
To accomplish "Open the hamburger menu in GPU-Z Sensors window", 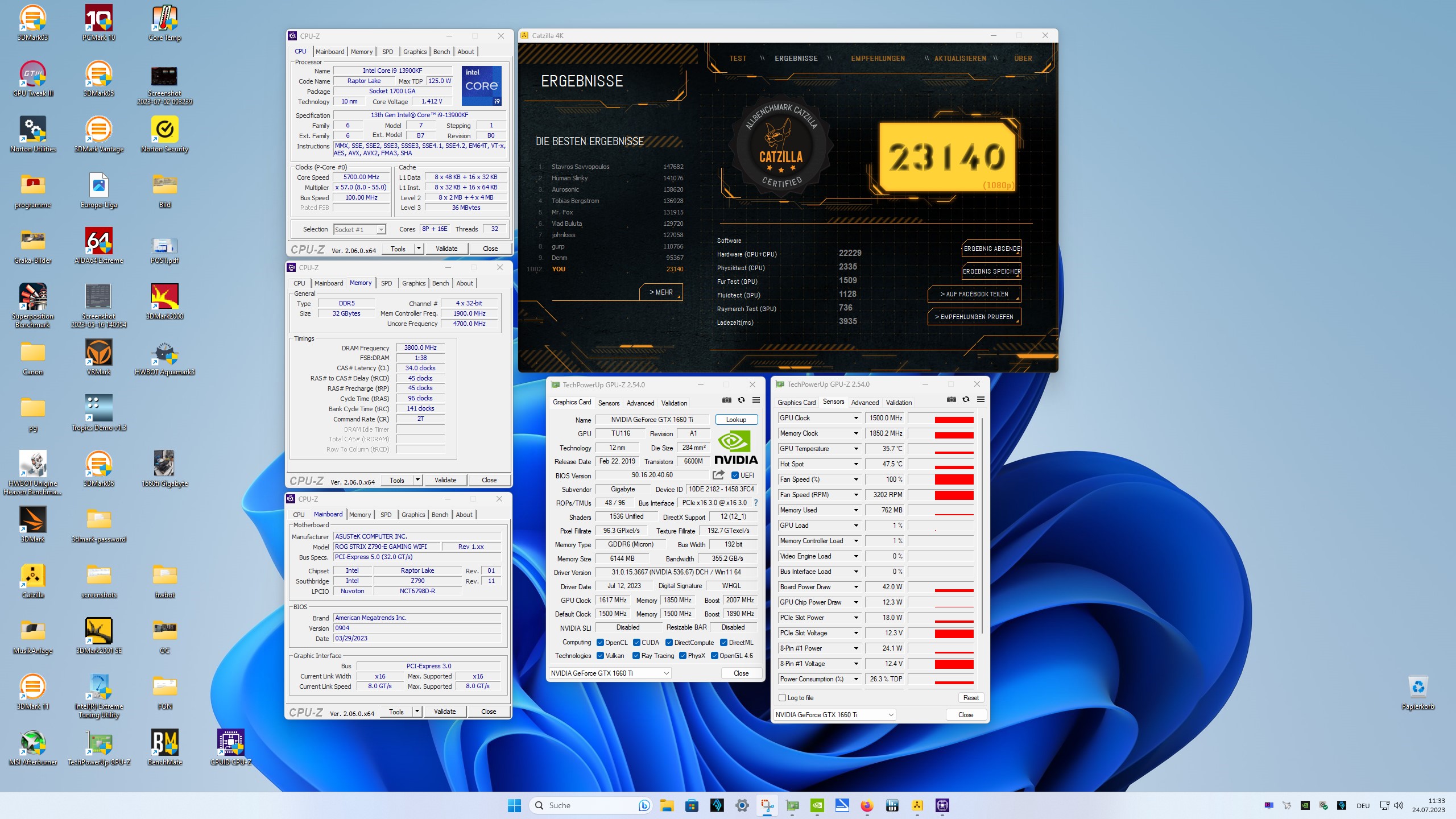I will [981, 400].
